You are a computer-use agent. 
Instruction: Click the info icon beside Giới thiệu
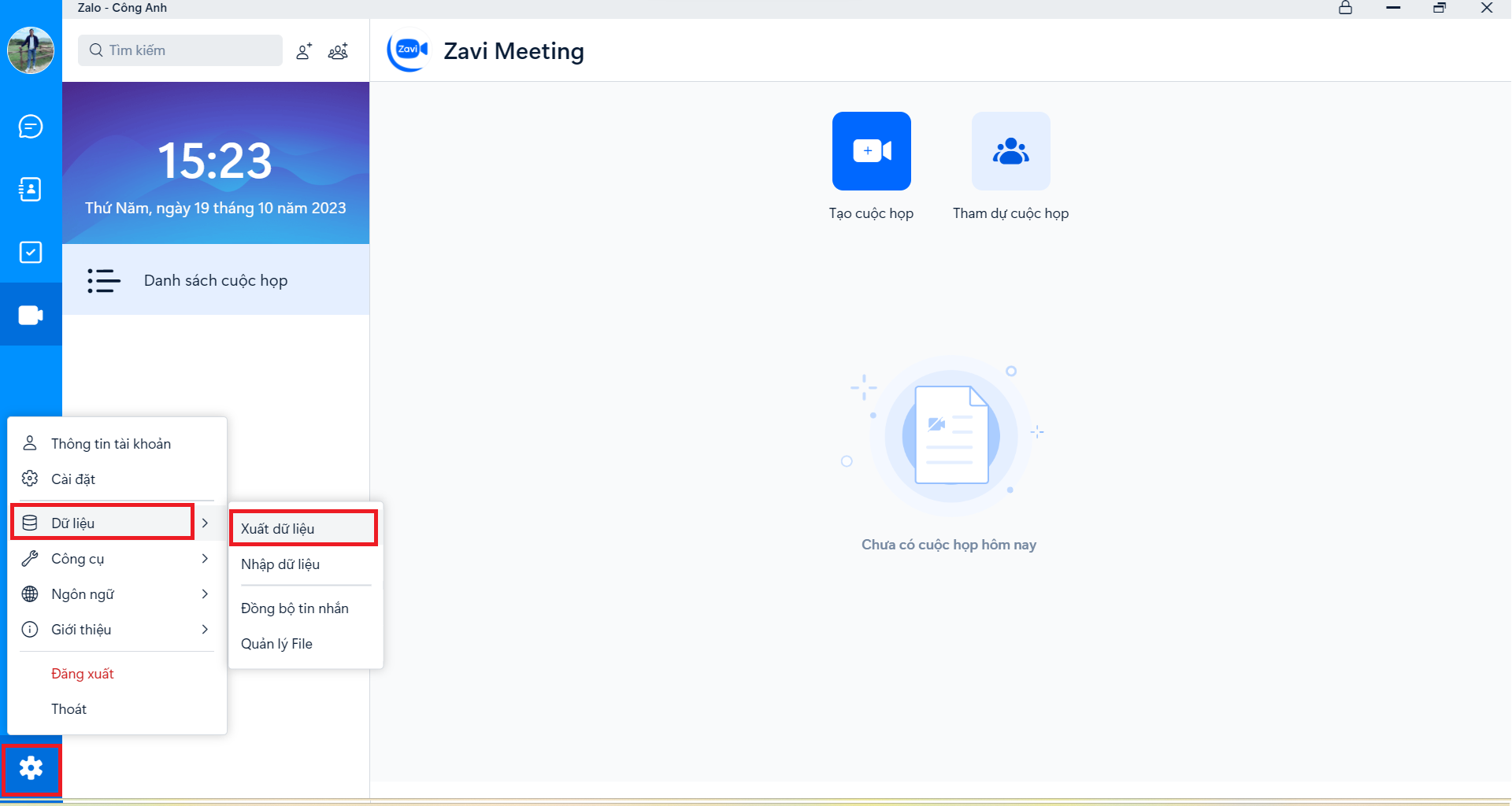coord(30,630)
